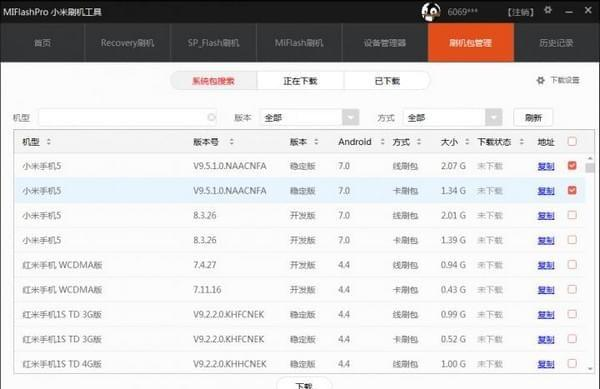Viewport: 600px width, 389px height.
Task: Copy link for 红米手机 WCDMA版 0.43 G
Action: [x=546, y=290]
